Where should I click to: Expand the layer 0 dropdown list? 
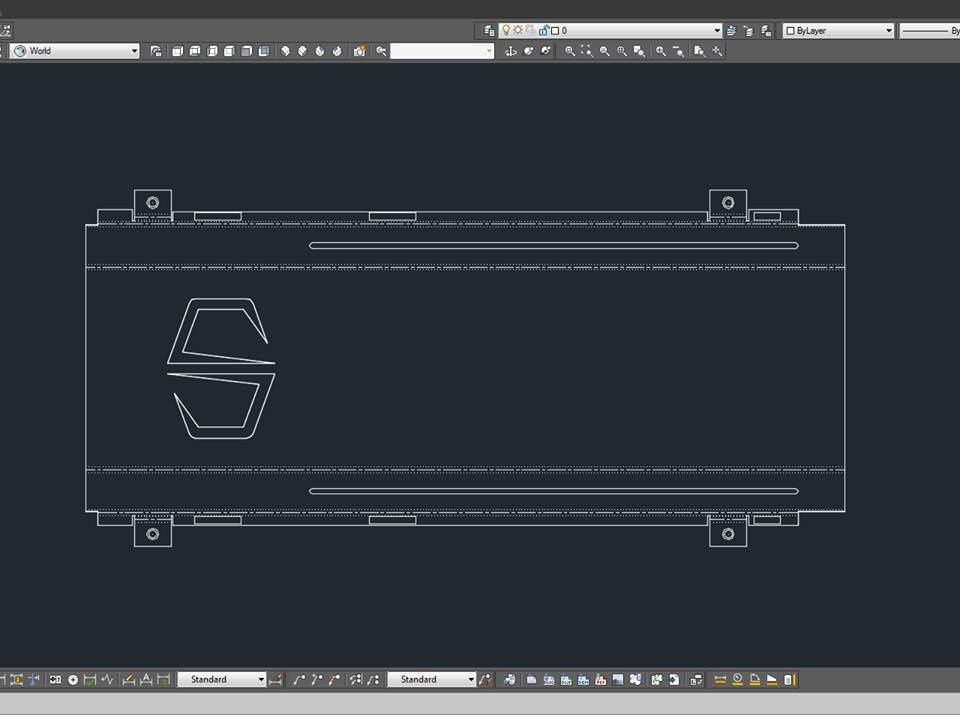(x=717, y=31)
